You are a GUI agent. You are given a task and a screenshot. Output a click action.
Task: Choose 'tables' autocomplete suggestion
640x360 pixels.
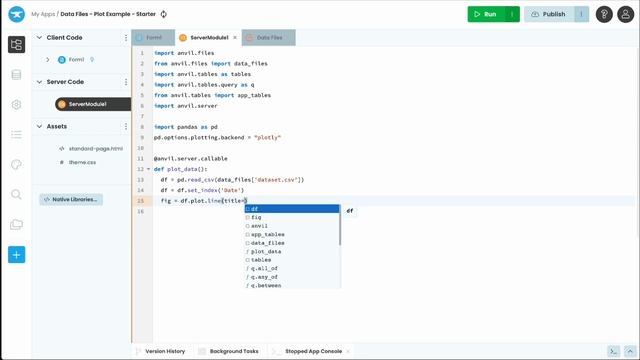click(292, 260)
